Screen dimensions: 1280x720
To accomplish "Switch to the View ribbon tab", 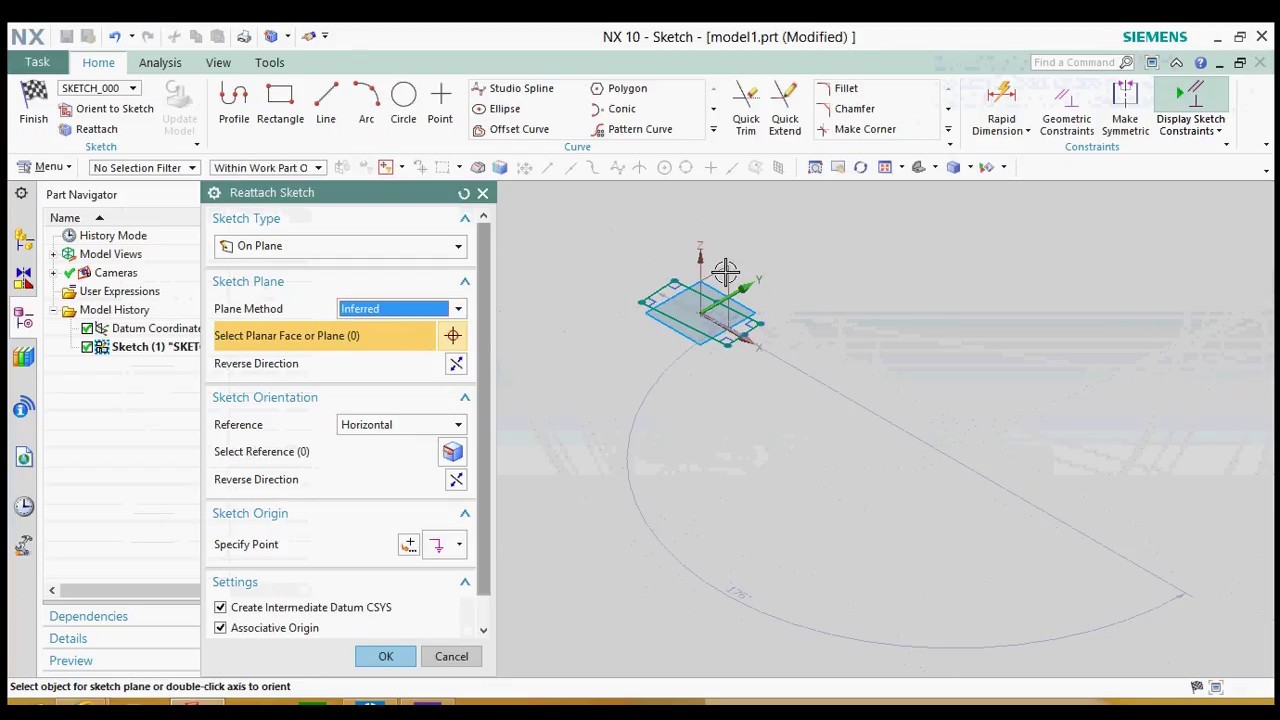I will coord(218,63).
